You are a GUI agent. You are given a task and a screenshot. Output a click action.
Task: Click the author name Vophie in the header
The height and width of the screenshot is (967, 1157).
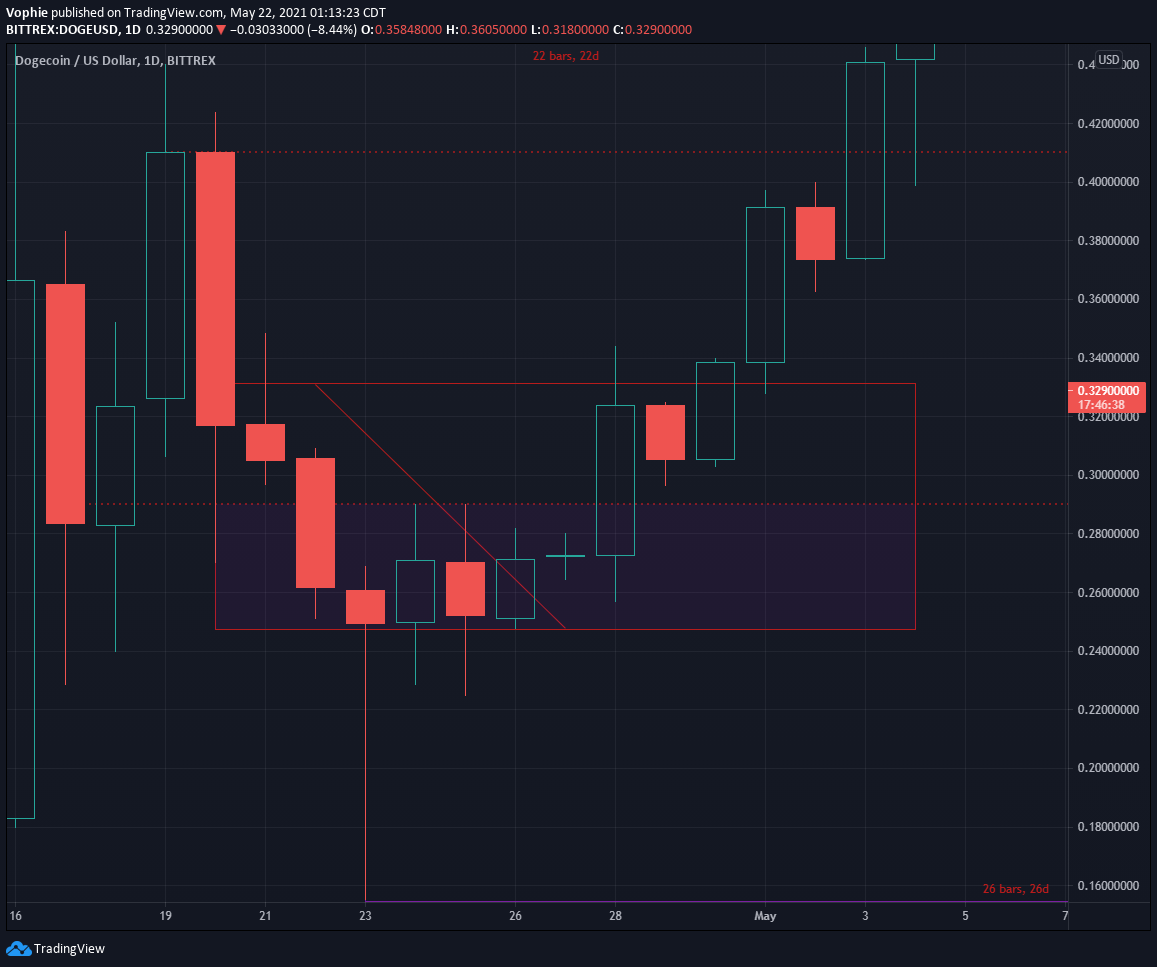[27, 13]
